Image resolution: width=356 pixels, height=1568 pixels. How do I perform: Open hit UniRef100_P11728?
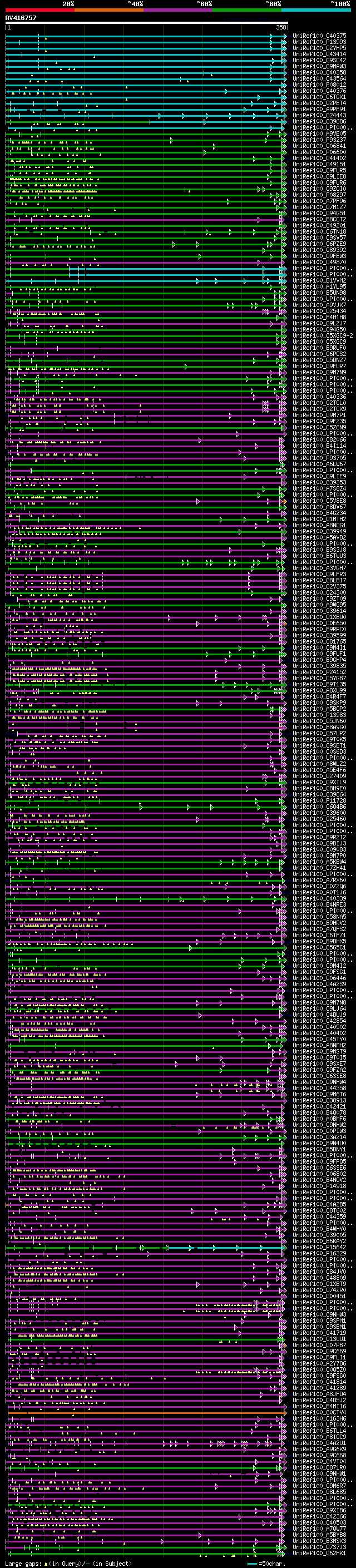319,801
